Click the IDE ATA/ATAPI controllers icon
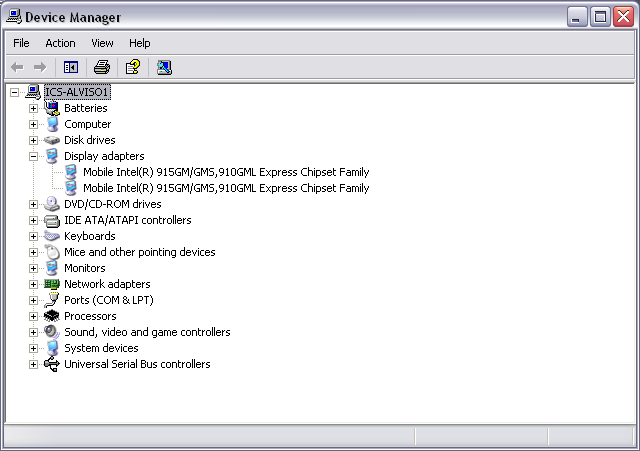 52,220
